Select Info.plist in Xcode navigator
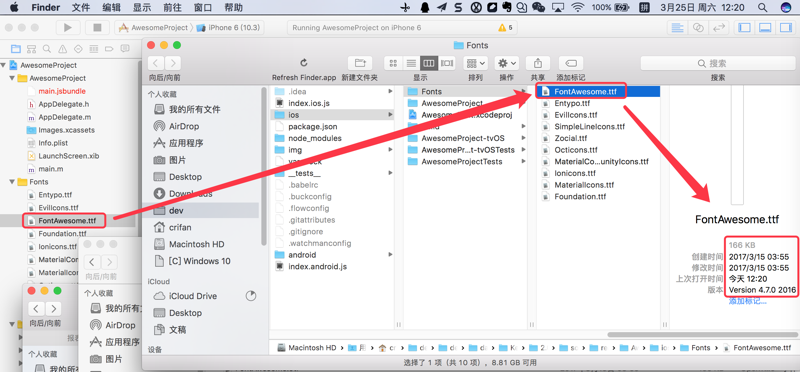 pyautogui.click(x=53, y=143)
